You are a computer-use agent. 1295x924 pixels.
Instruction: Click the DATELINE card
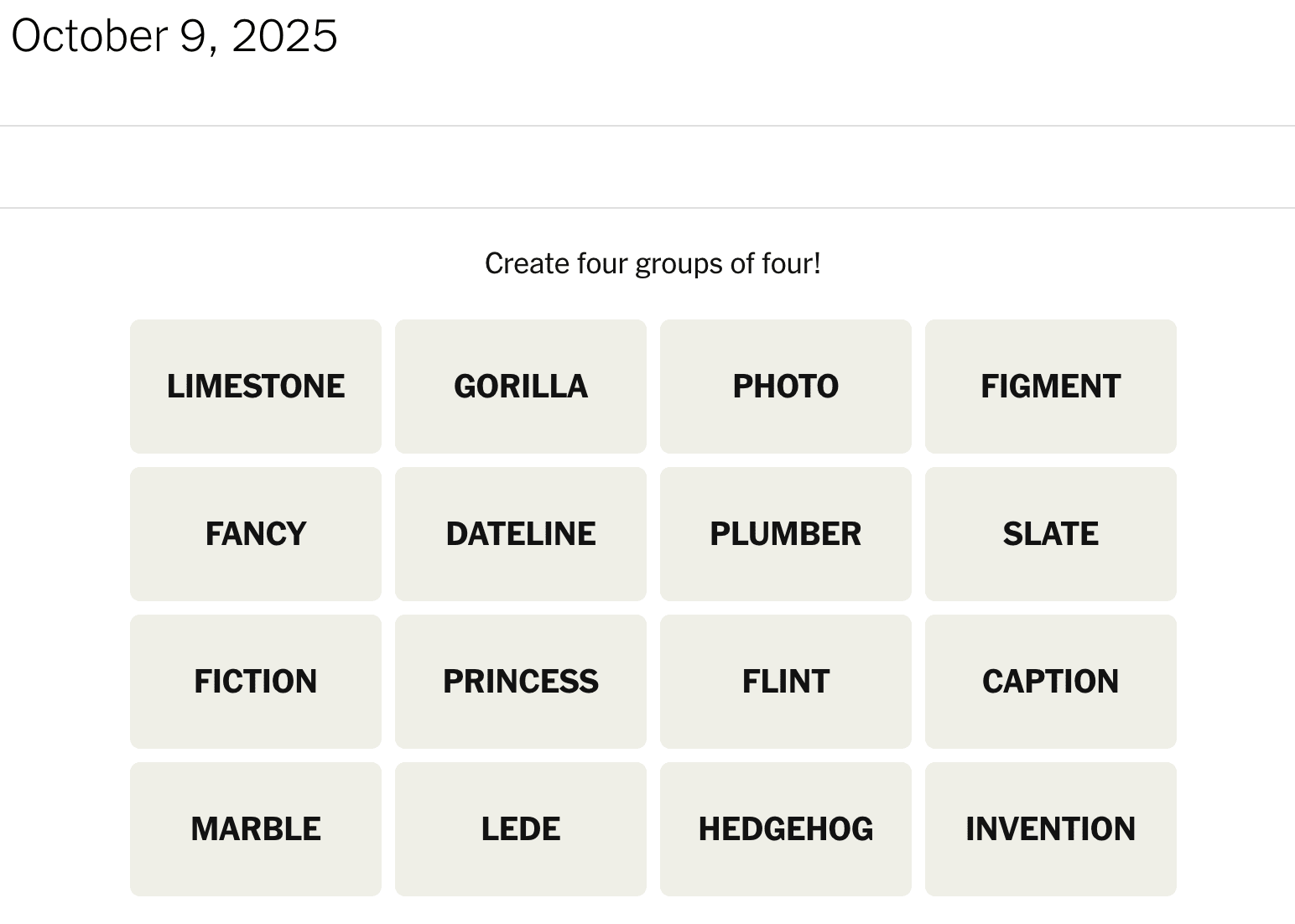[x=521, y=534]
